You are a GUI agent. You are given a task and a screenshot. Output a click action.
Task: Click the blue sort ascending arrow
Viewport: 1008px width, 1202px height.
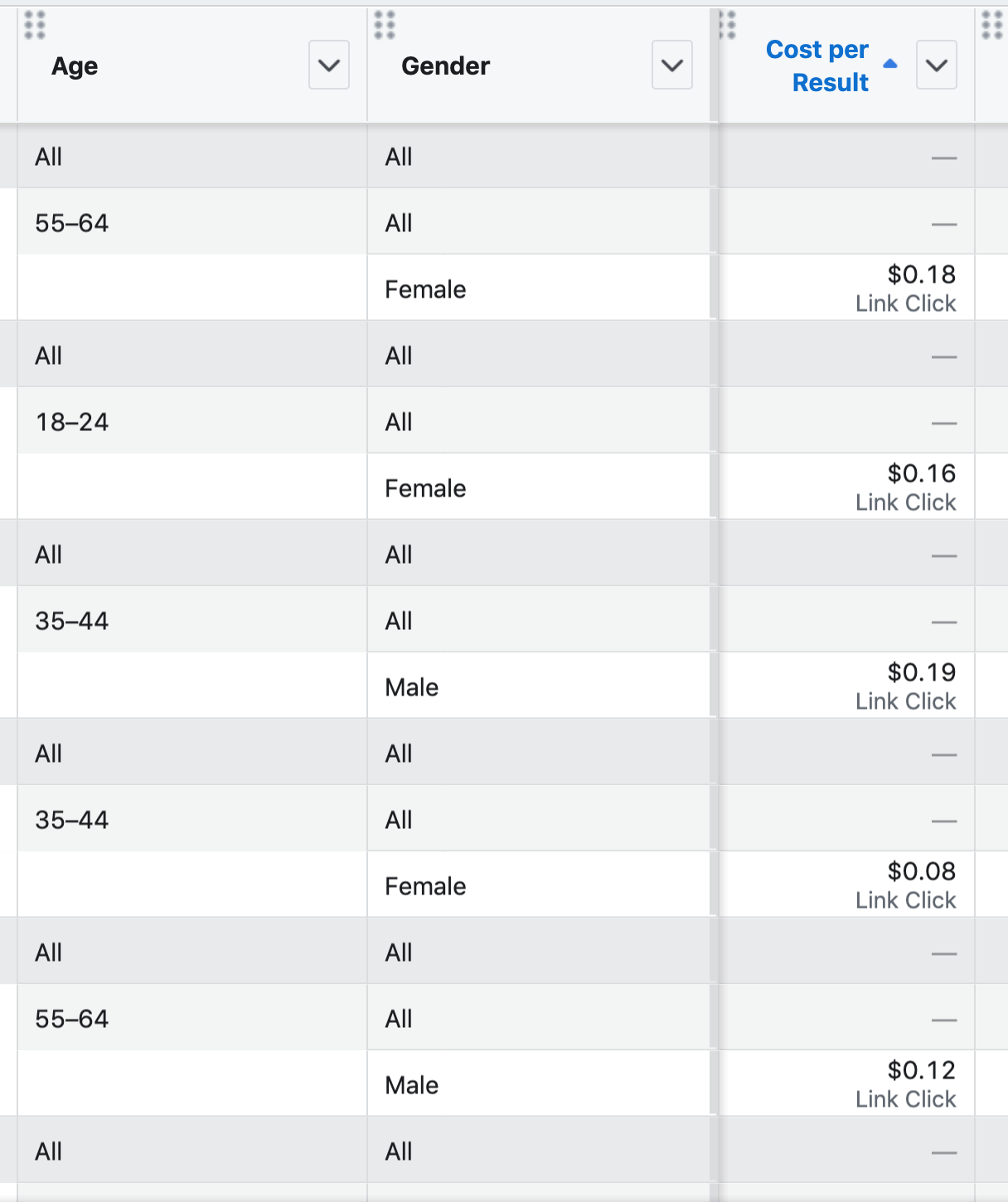[890, 64]
